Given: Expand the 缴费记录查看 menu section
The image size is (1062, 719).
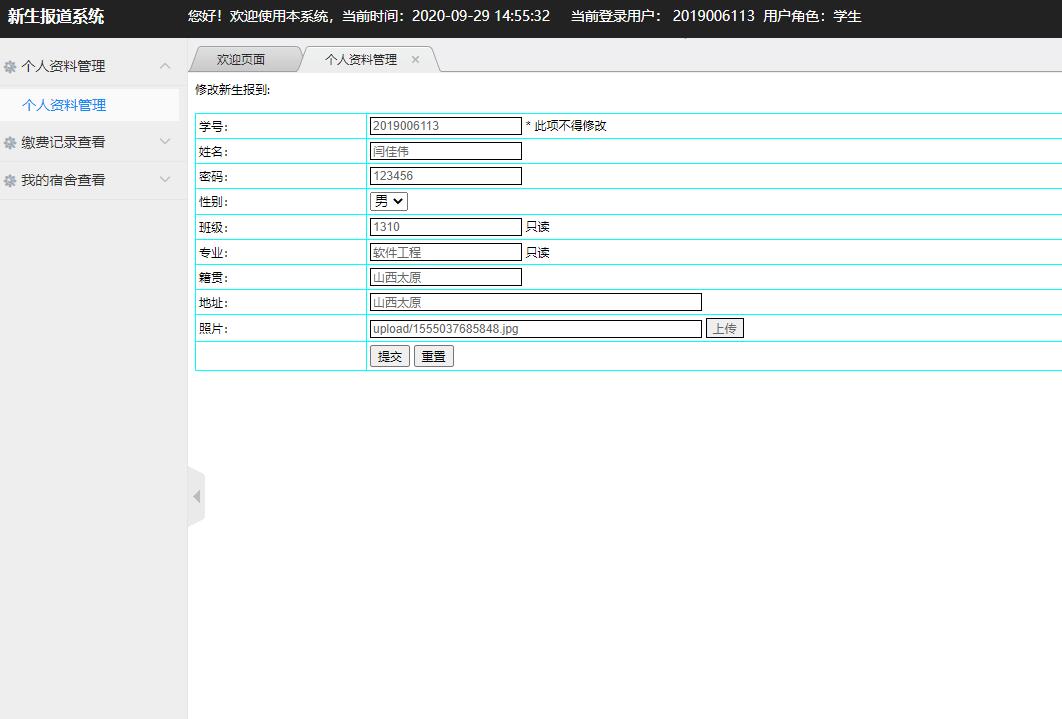Looking at the screenshot, I should tap(165, 142).
